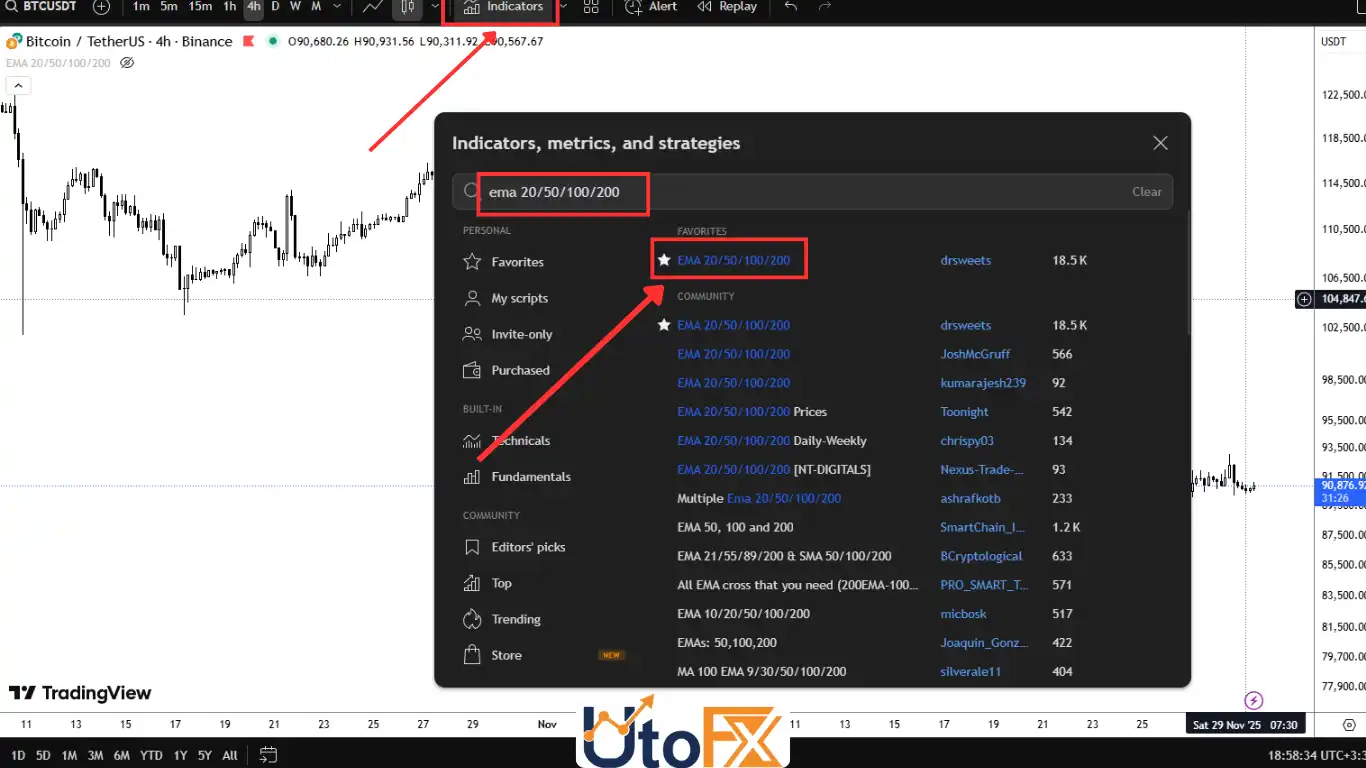1366x768 pixels.
Task: Close the Indicators dialog
Action: click(x=1160, y=143)
